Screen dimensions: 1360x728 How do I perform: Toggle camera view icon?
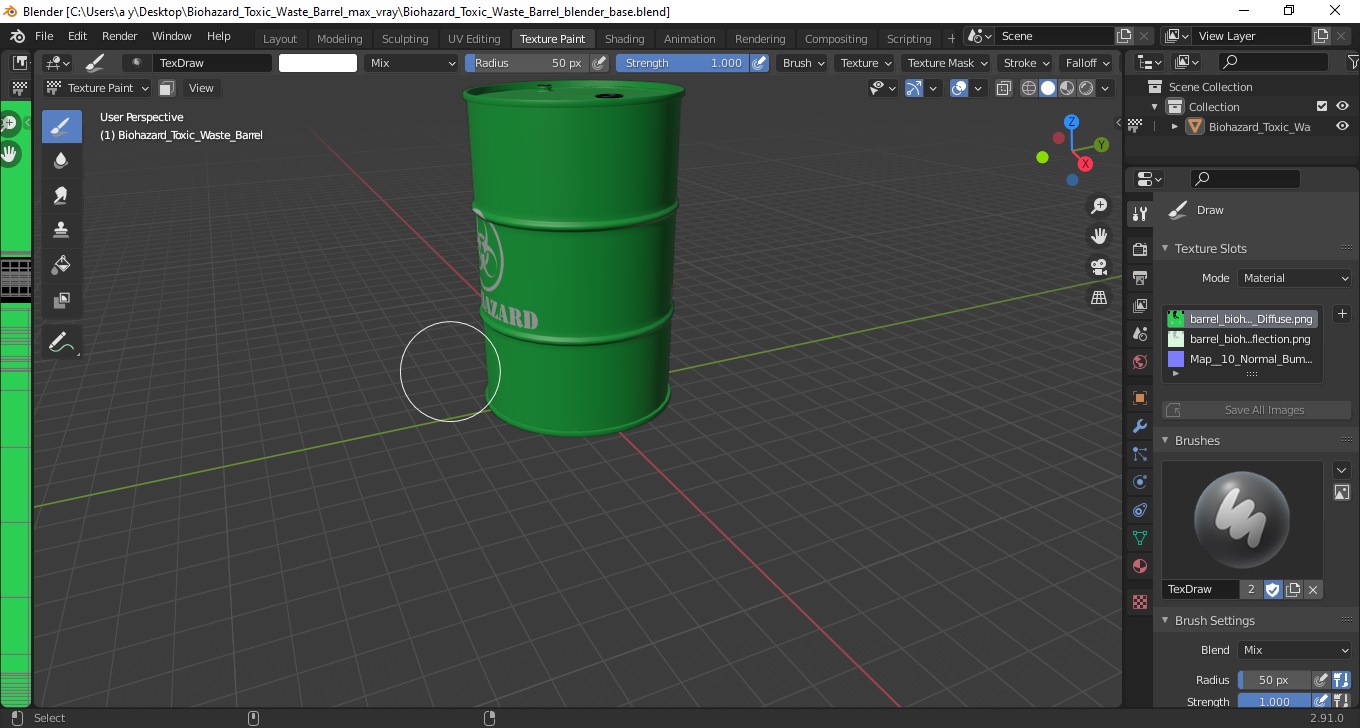(x=1099, y=267)
